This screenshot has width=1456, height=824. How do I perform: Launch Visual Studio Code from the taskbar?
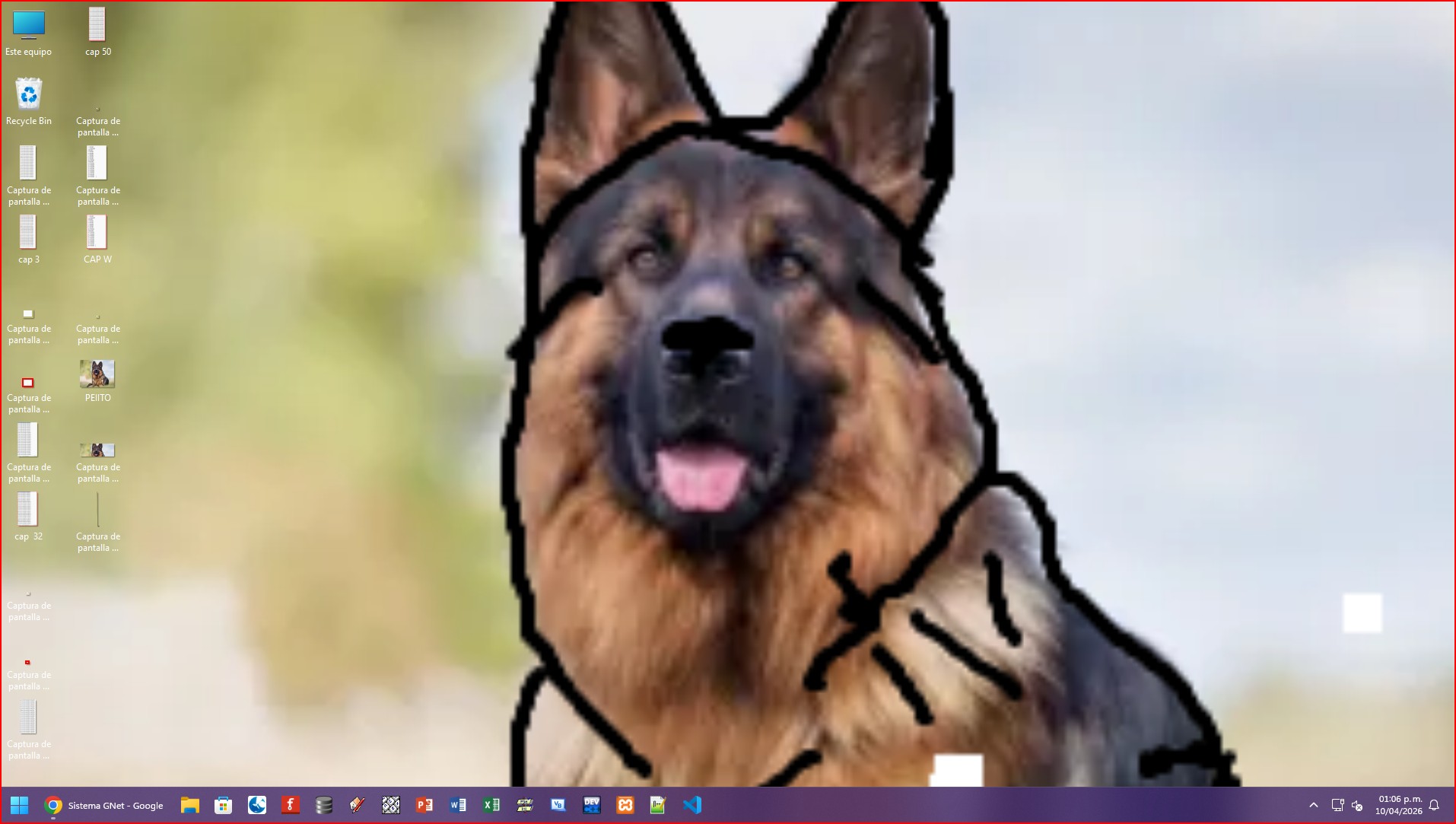(691, 805)
